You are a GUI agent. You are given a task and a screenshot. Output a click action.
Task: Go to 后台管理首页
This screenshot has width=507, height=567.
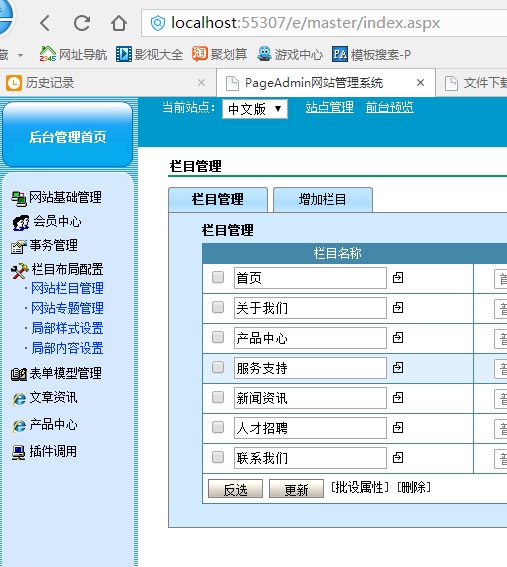coord(68,134)
